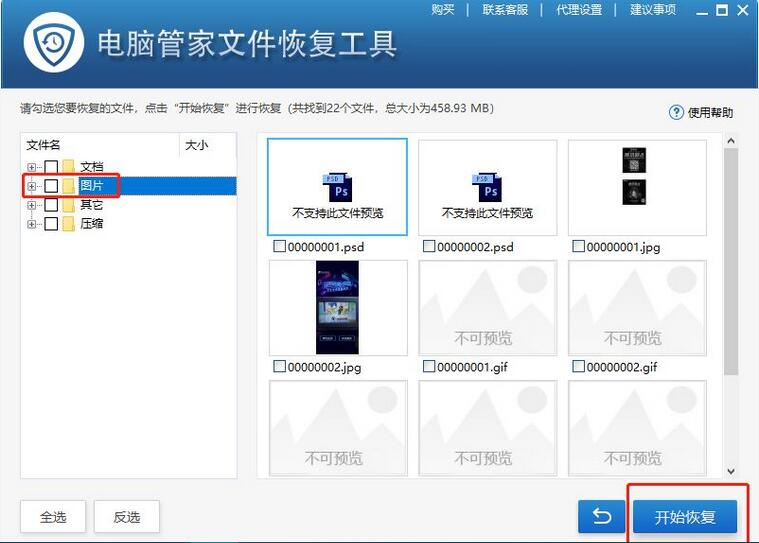Click the 00000002.jpg file name
This screenshot has width=759, height=543.
click(324, 367)
